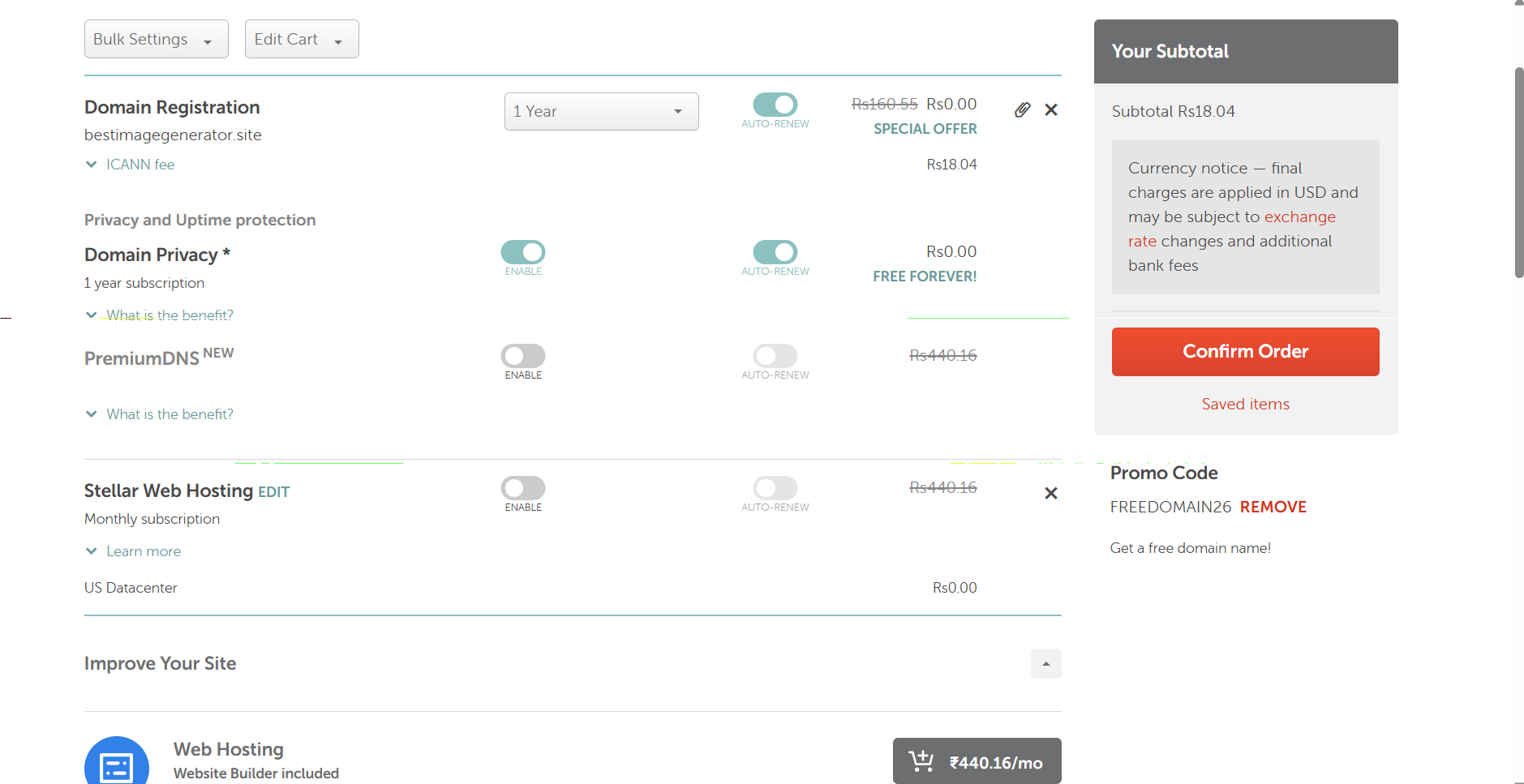Remove Domain Registration using its X icon
The width and height of the screenshot is (1524, 784).
(1051, 109)
